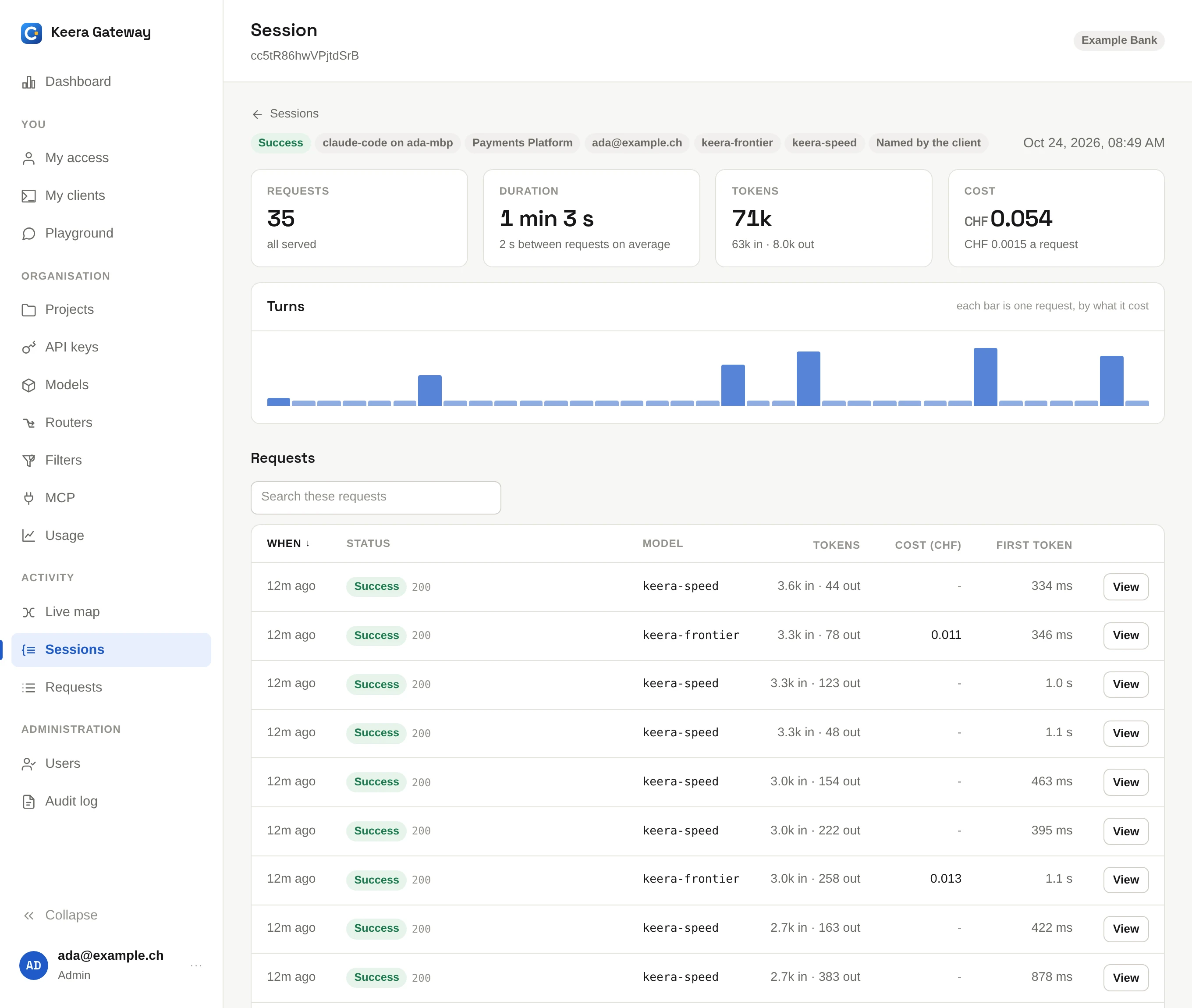
Task: Click the first bar in Turns chart
Action: click(x=278, y=402)
